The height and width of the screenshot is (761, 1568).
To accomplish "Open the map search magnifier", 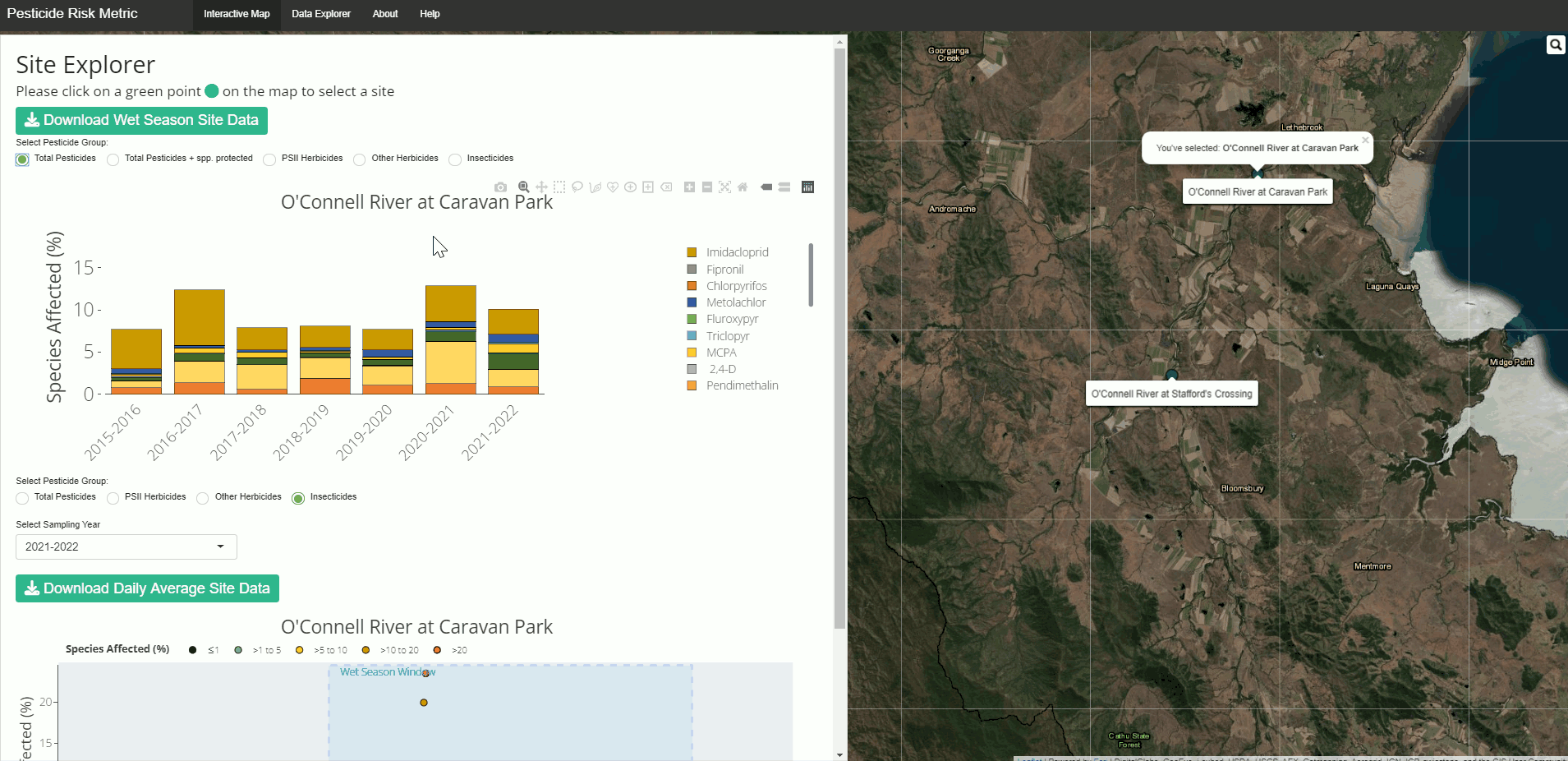I will click(1556, 45).
